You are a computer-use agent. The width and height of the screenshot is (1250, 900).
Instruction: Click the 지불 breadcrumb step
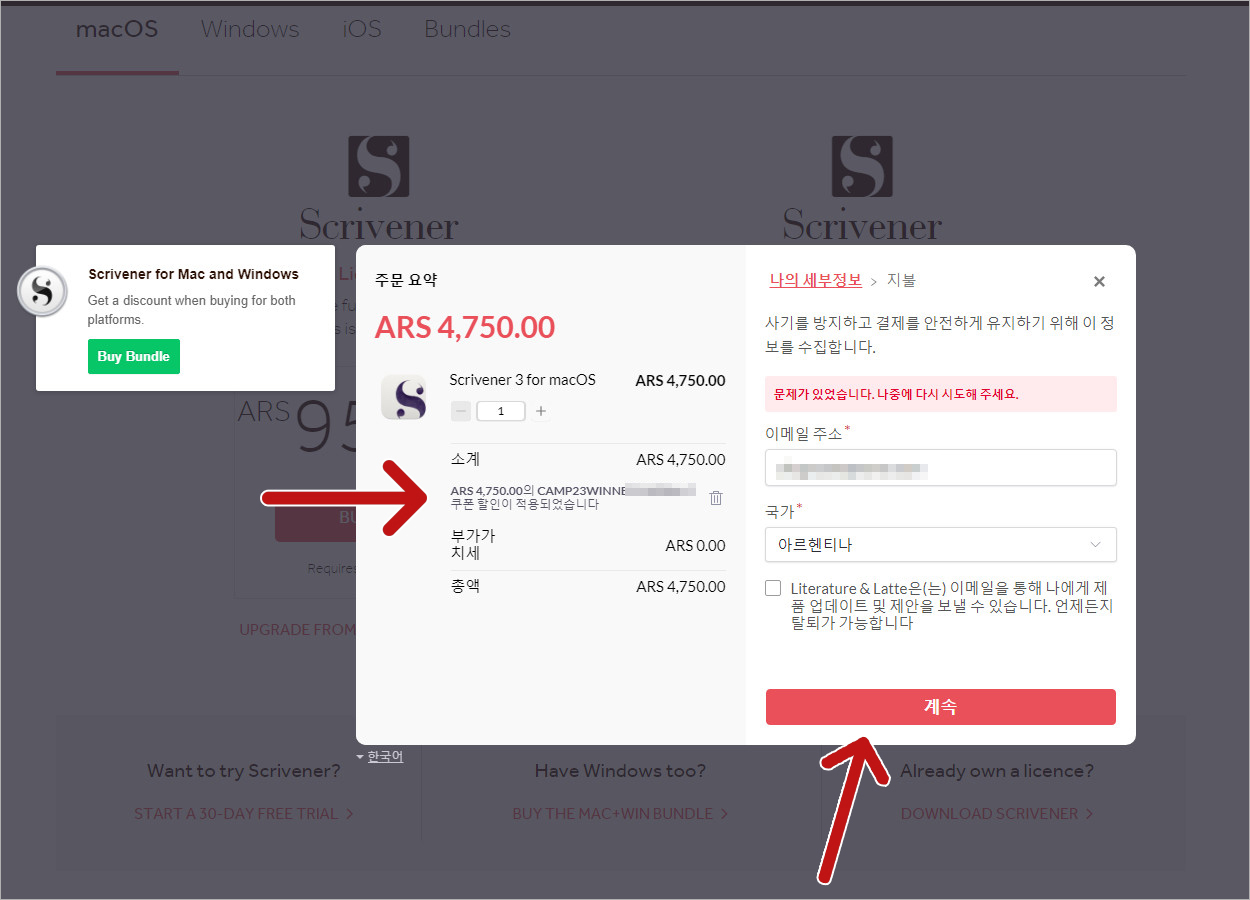(x=901, y=280)
